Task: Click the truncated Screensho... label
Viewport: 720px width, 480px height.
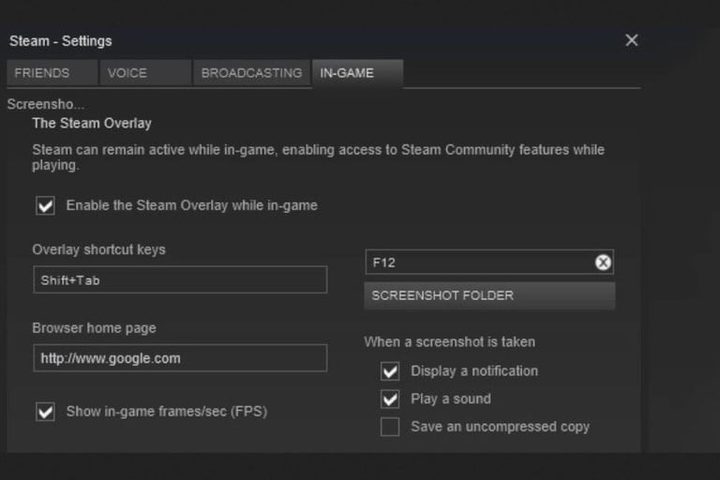Action: click(46, 105)
